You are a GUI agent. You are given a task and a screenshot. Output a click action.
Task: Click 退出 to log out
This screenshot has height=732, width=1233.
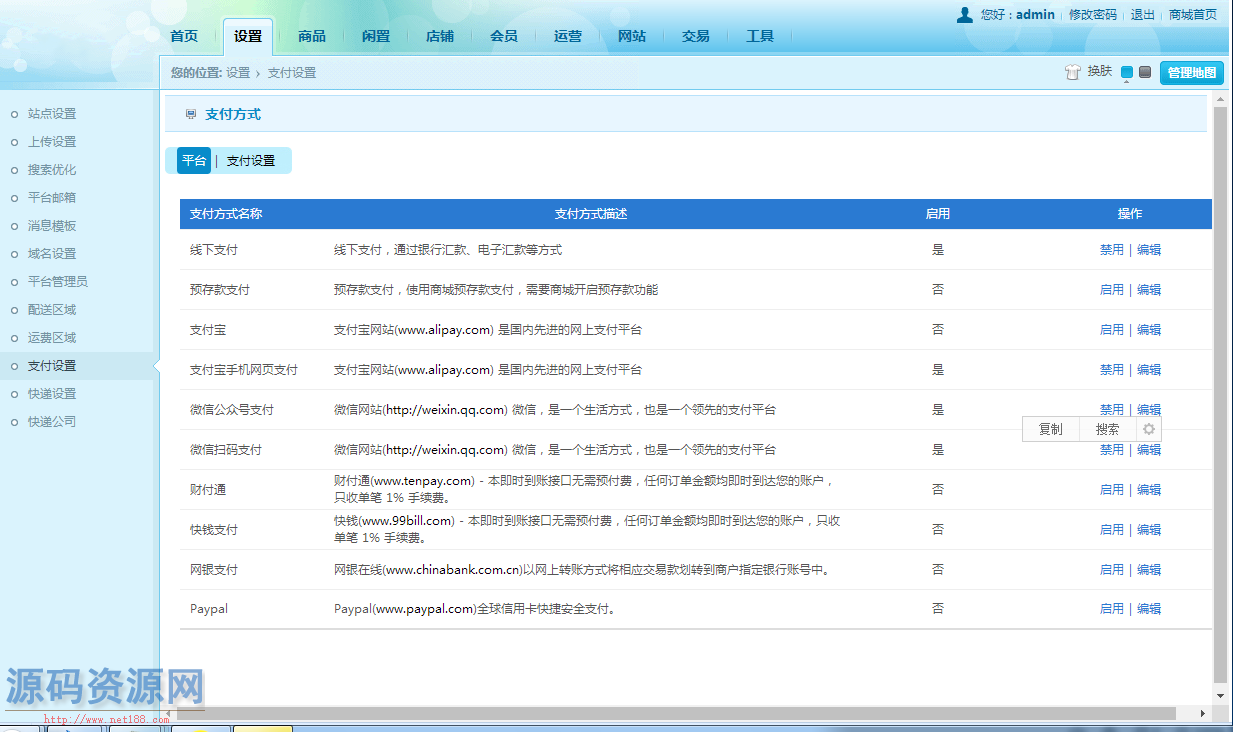[x=1142, y=15]
